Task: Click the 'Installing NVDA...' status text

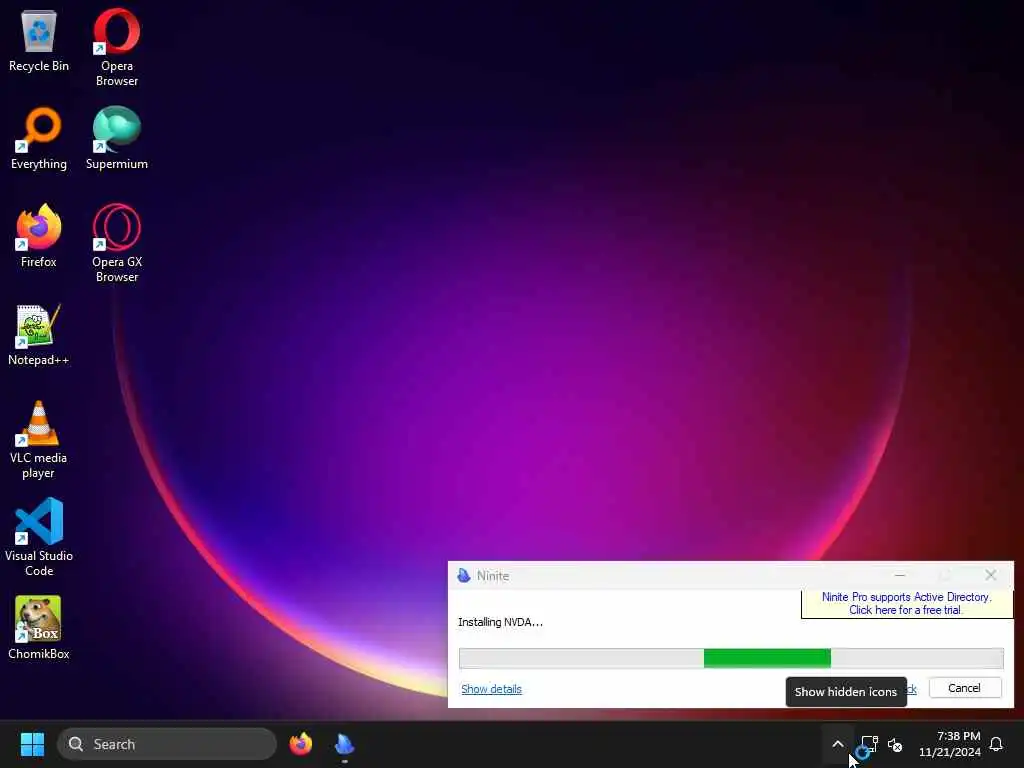Action: (x=500, y=622)
